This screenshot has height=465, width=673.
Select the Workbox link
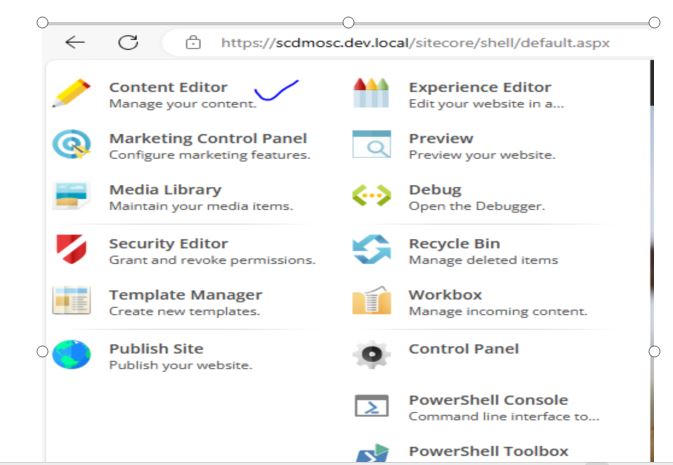446,295
